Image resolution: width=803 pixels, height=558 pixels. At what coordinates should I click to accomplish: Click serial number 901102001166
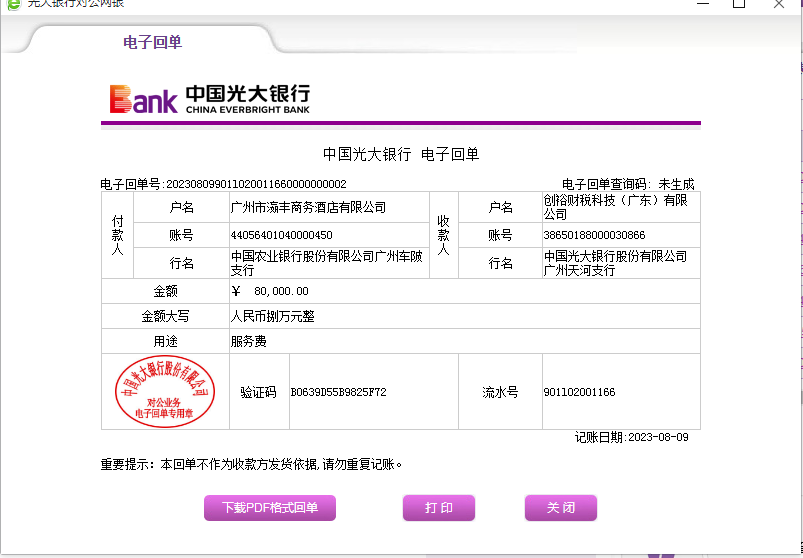(579, 393)
